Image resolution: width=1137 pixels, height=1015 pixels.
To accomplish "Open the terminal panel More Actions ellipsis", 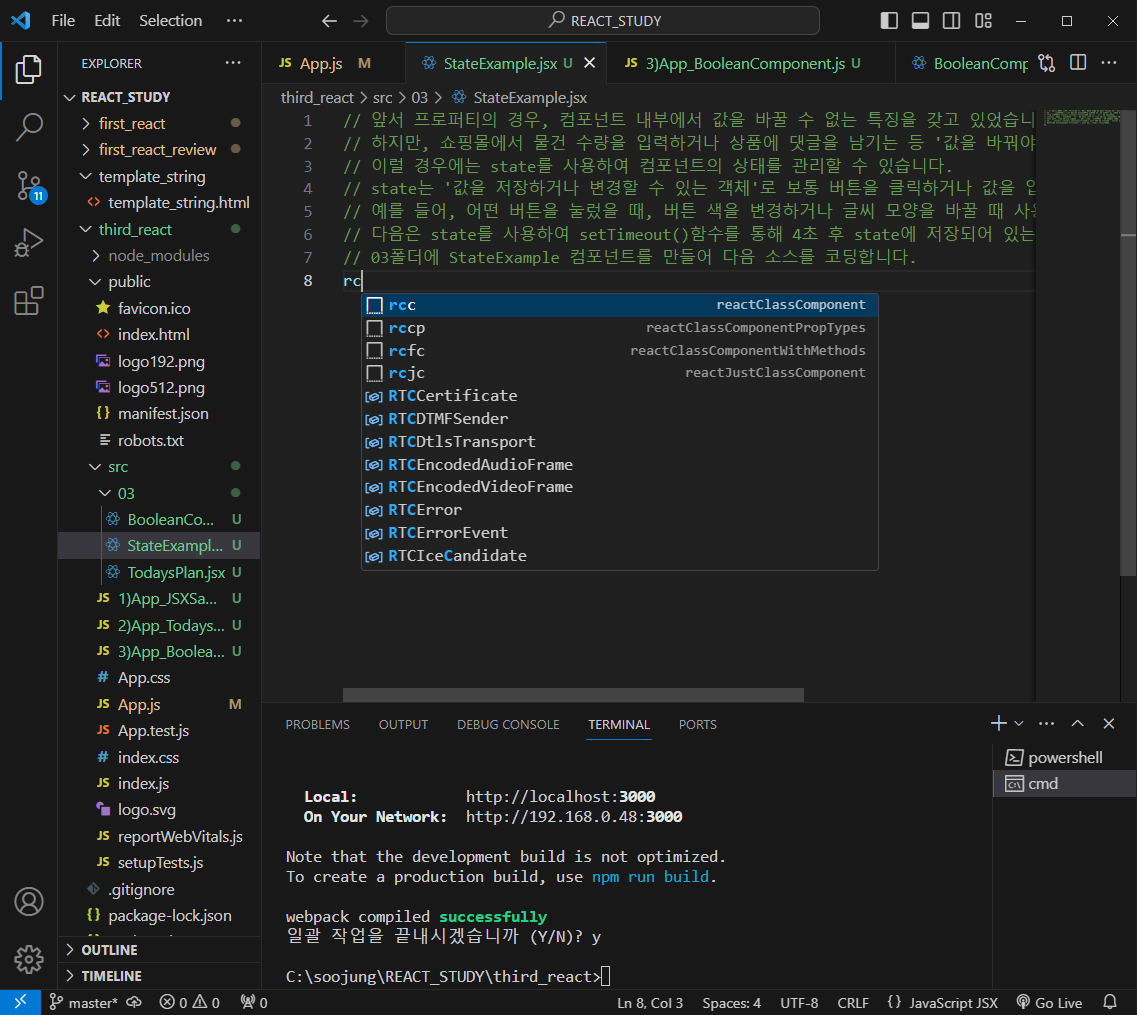I will 1046,724.
